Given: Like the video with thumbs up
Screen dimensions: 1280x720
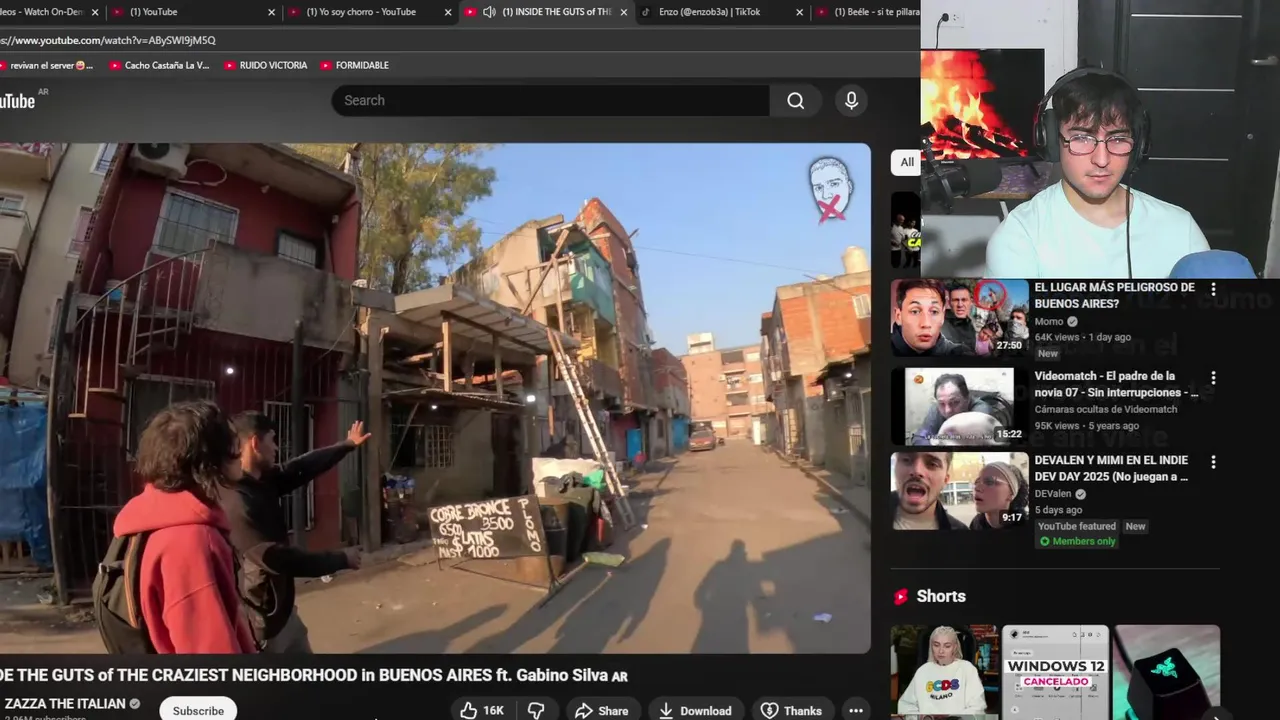Looking at the screenshot, I should [468, 710].
